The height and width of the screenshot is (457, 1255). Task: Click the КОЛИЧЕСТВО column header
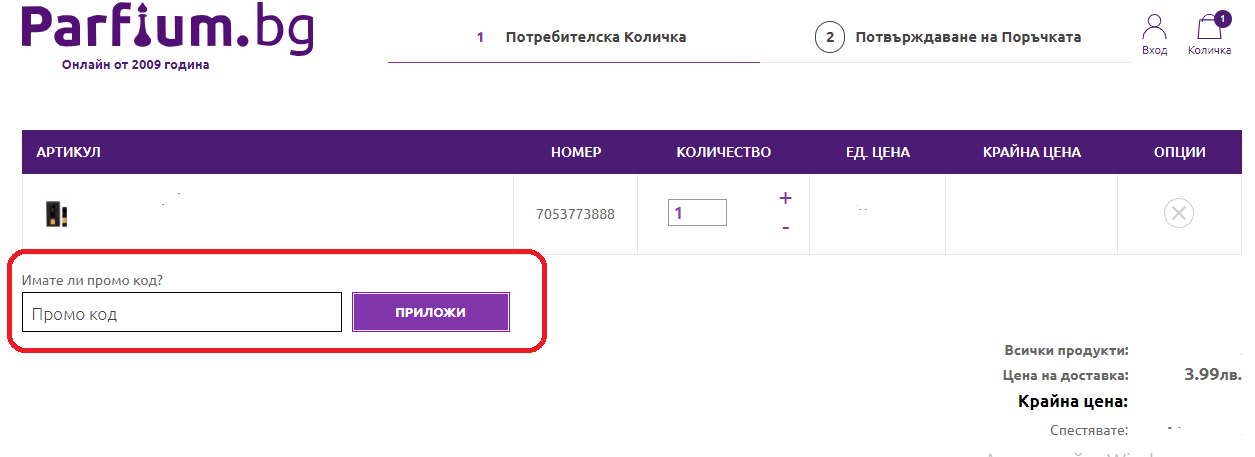[724, 152]
